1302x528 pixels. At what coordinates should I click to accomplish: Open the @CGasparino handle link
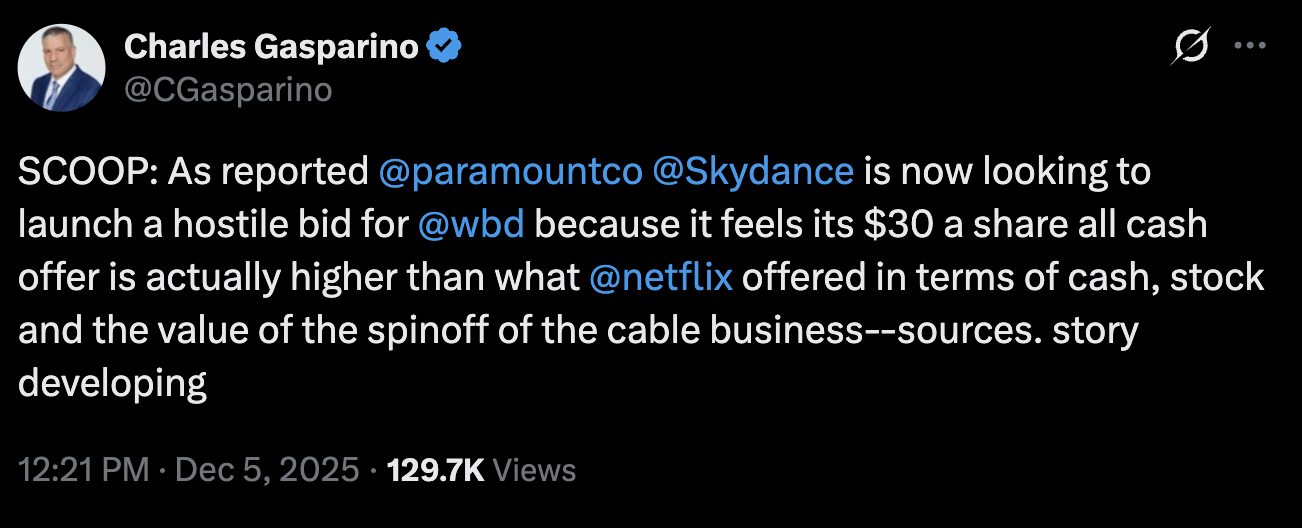coord(227,90)
